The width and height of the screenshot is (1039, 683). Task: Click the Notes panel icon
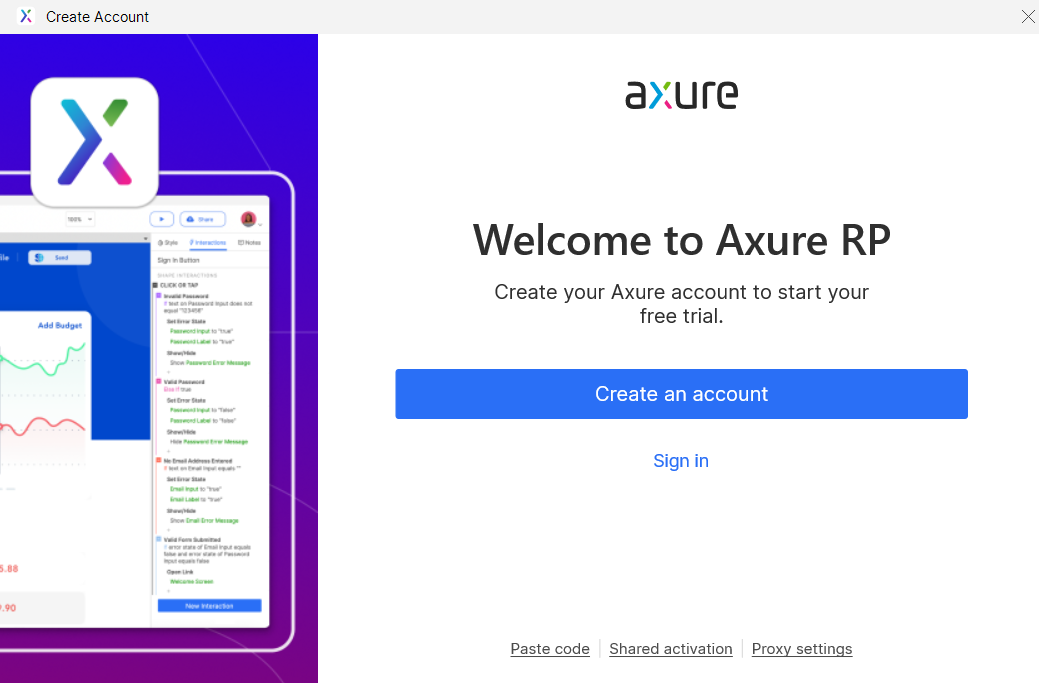point(241,243)
